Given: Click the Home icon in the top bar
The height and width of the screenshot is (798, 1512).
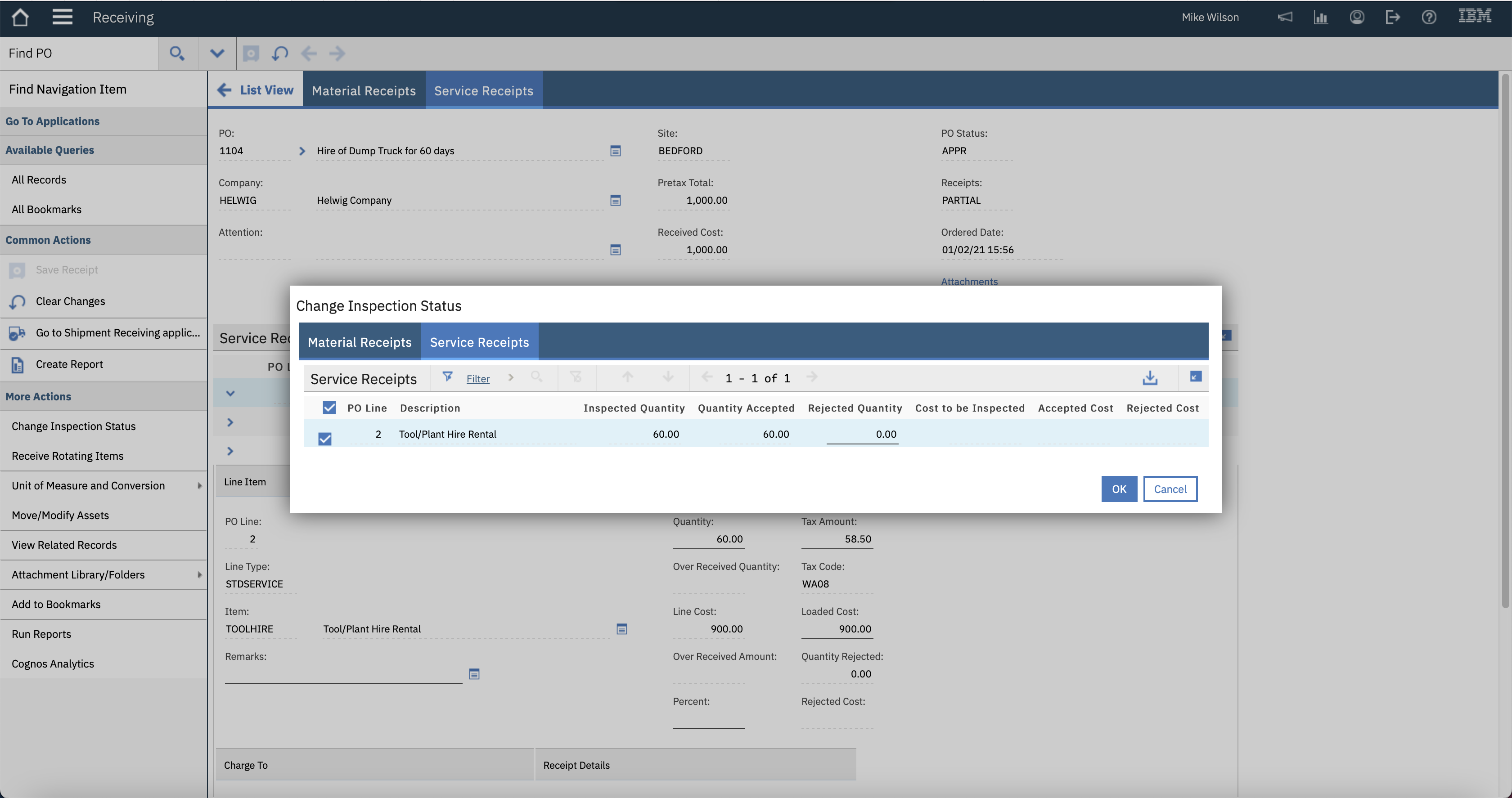Looking at the screenshot, I should tap(20, 17).
